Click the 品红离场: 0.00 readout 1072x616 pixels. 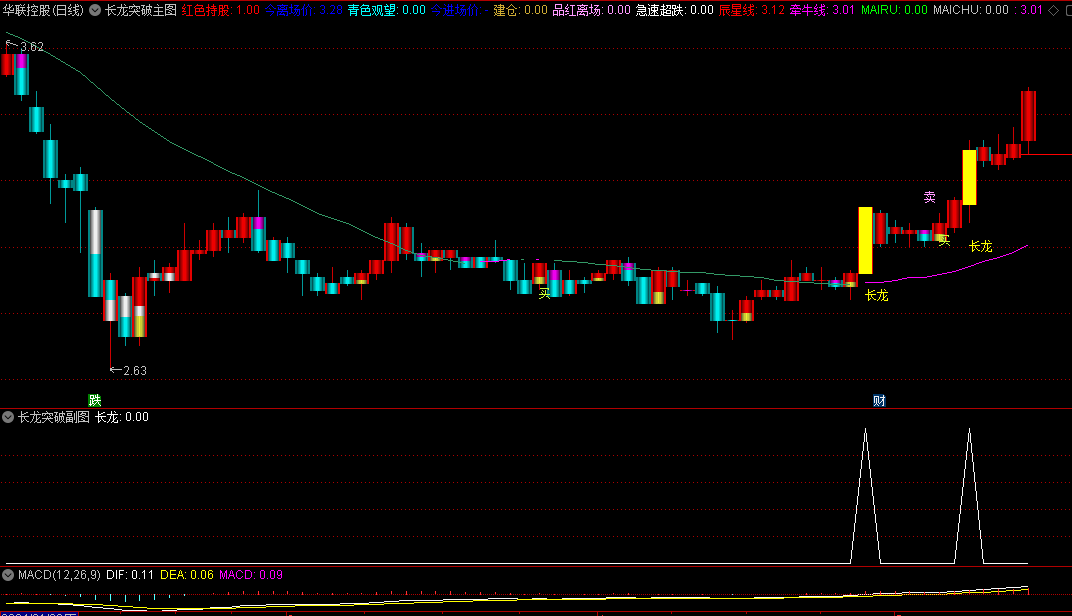coord(591,10)
